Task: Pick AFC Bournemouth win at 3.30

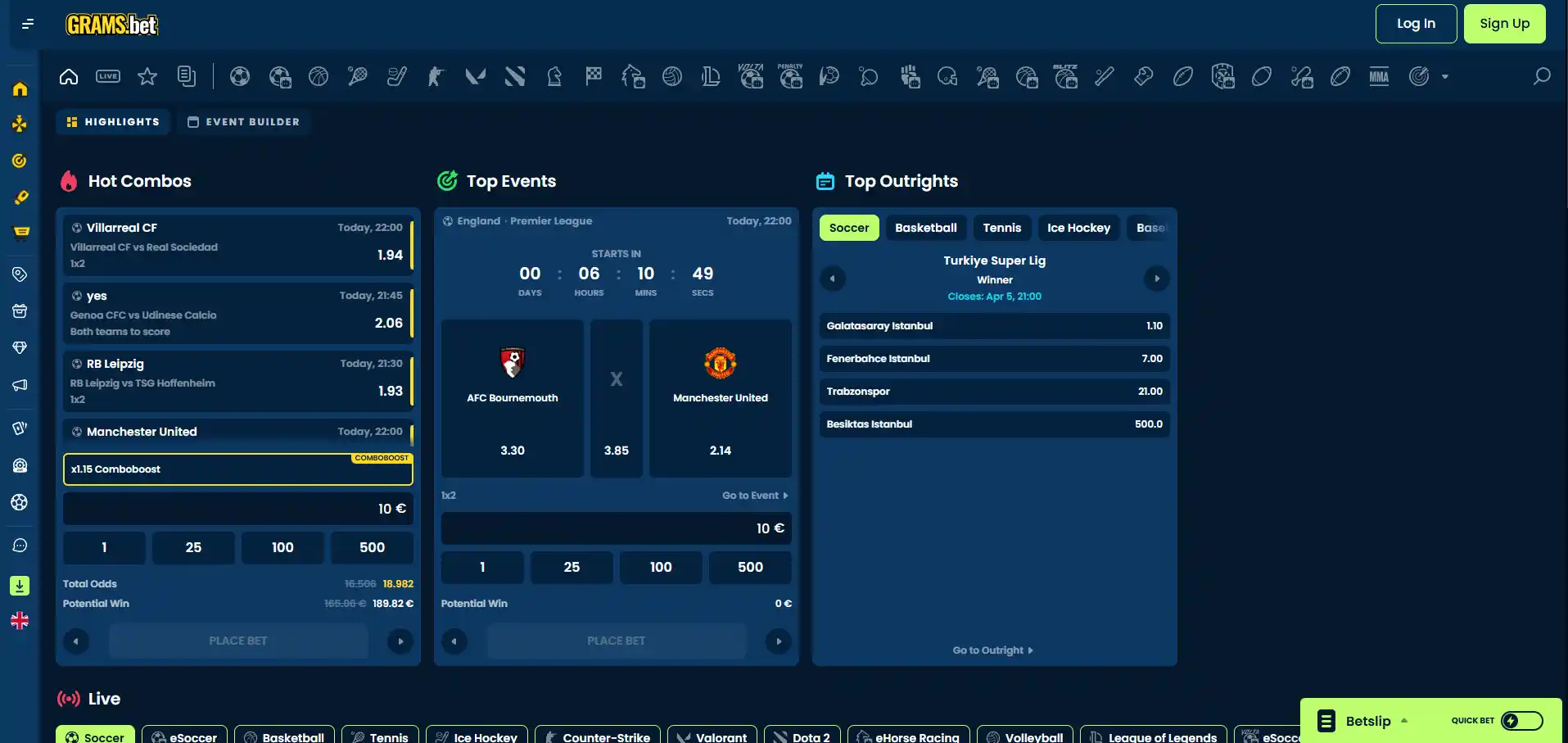Action: point(513,398)
